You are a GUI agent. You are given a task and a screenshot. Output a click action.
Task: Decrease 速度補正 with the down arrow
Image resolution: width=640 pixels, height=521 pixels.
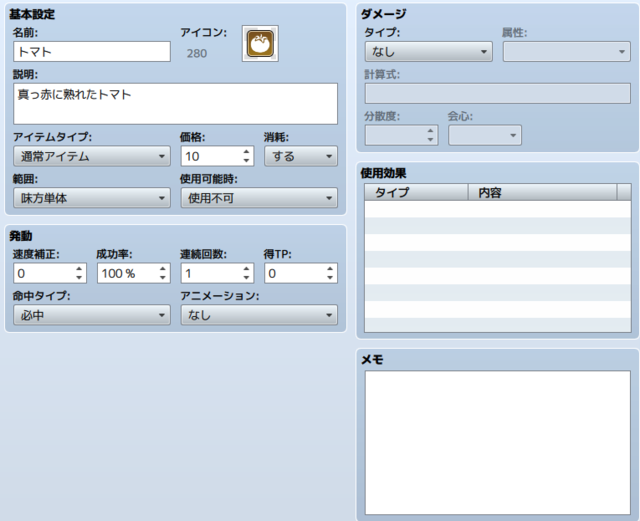click(79, 278)
